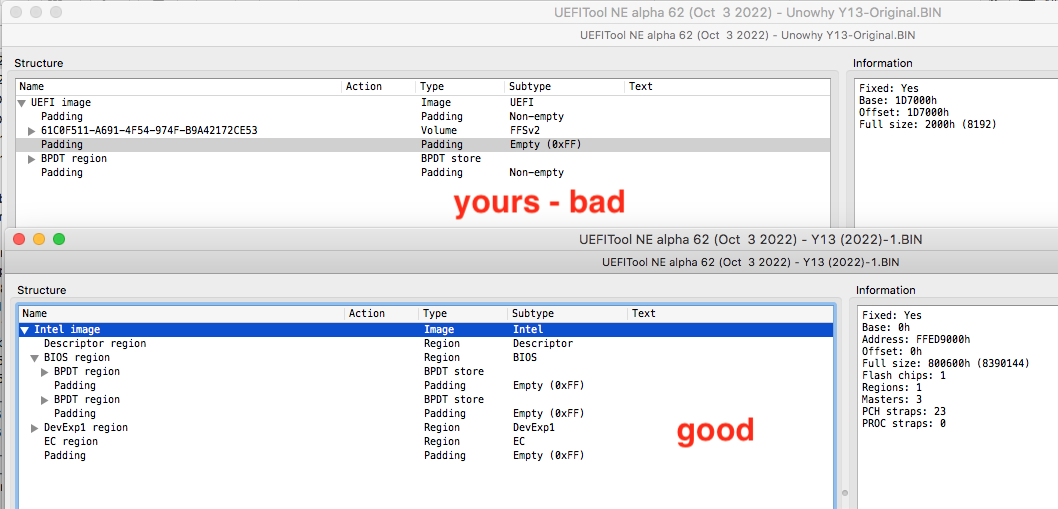Select the last Padding row in Unowhy window
Screen dimensions: 1058x509
[422, 173]
